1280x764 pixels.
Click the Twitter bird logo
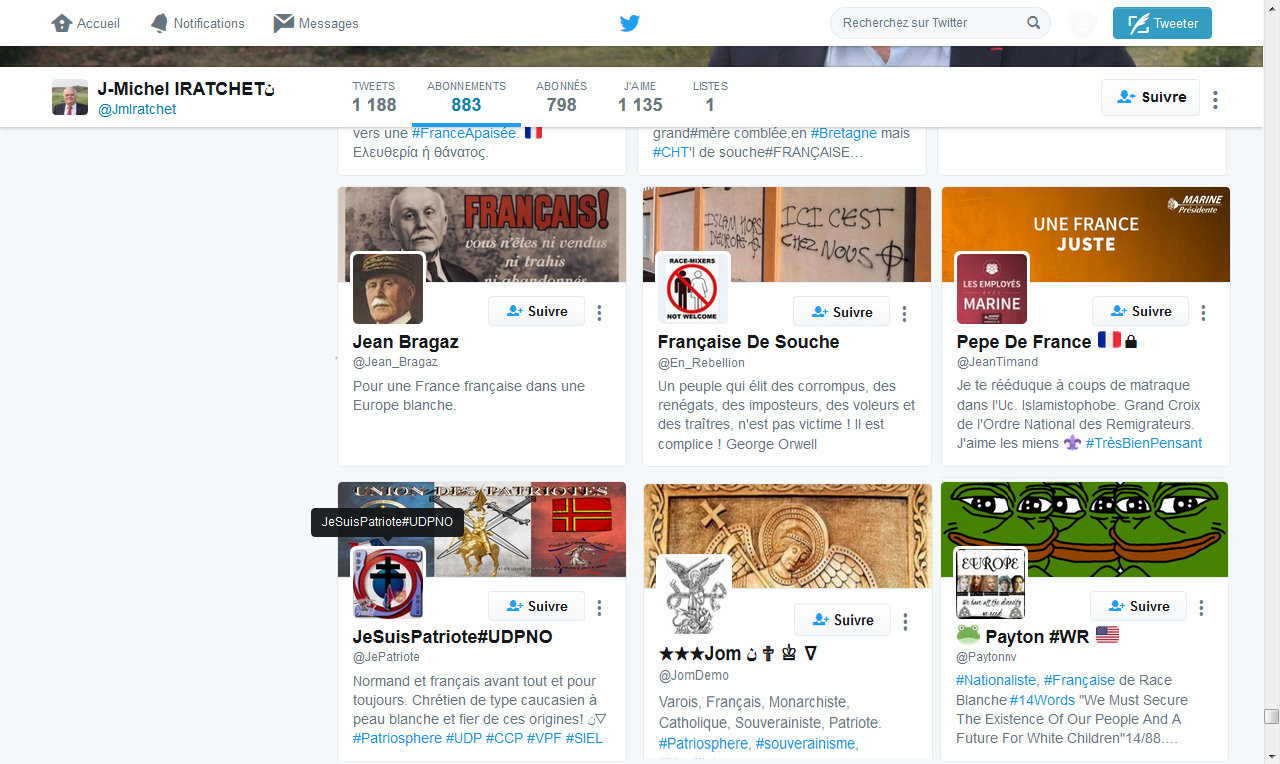pos(629,23)
